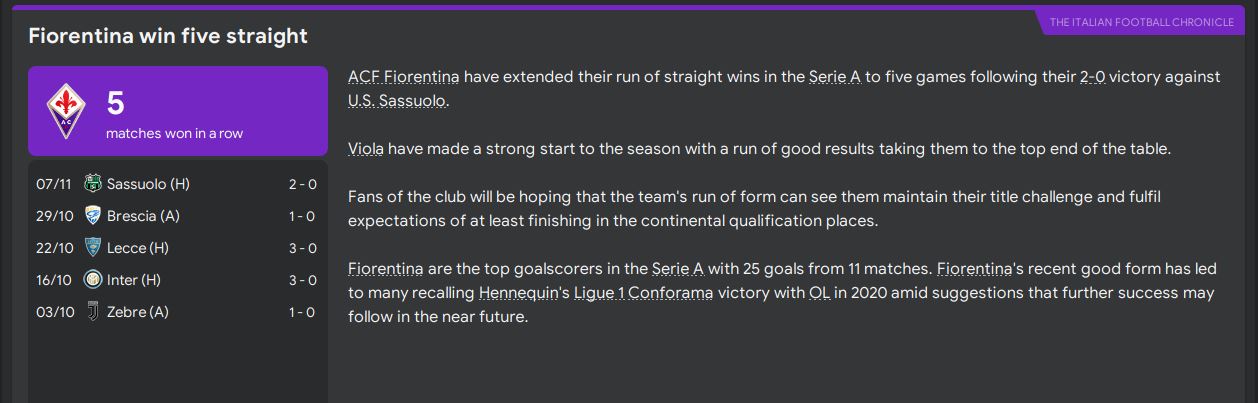Click The Italian Football Chronicle label
Screen dimensions: 1258x403
(1141, 22)
